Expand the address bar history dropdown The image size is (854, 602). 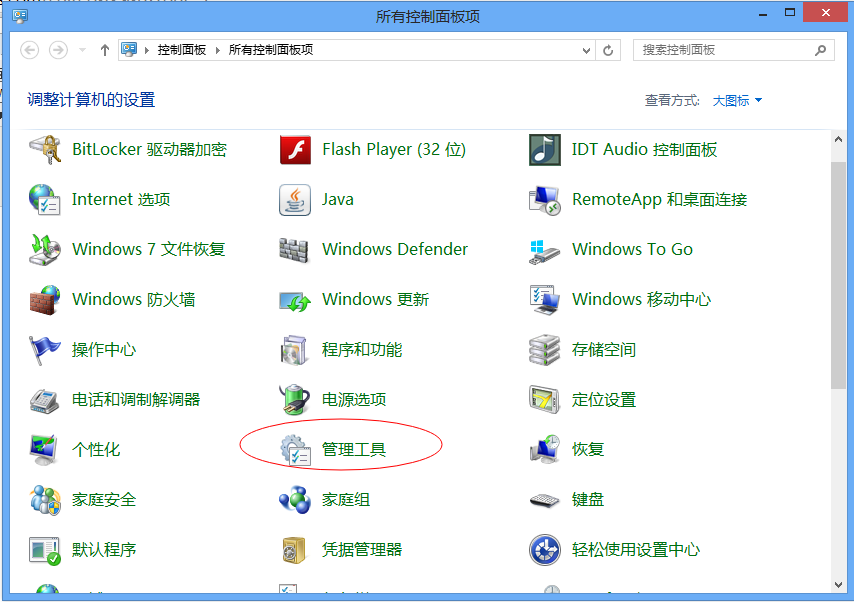(x=586, y=51)
